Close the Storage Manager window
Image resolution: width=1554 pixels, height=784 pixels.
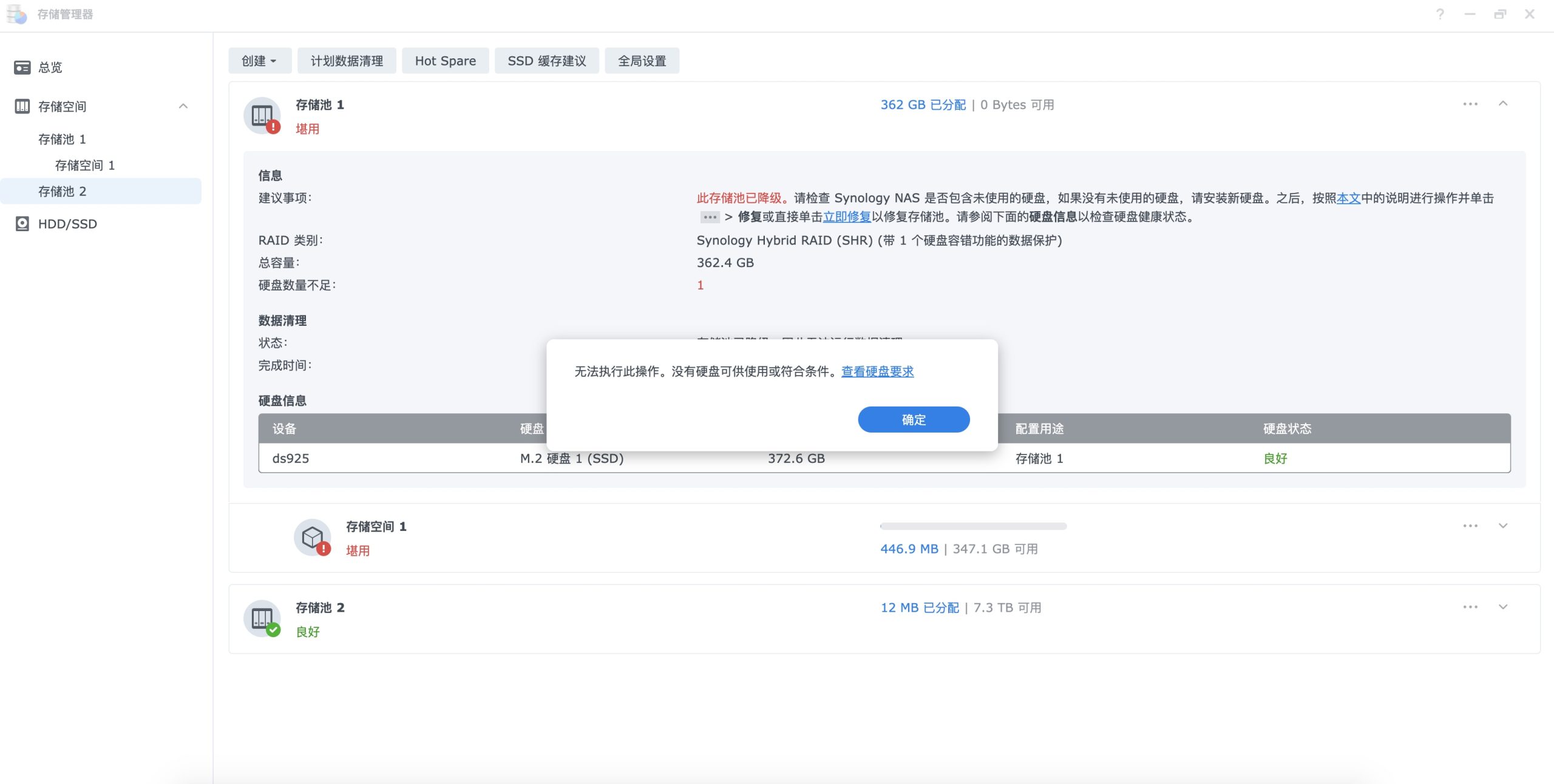[x=1530, y=14]
